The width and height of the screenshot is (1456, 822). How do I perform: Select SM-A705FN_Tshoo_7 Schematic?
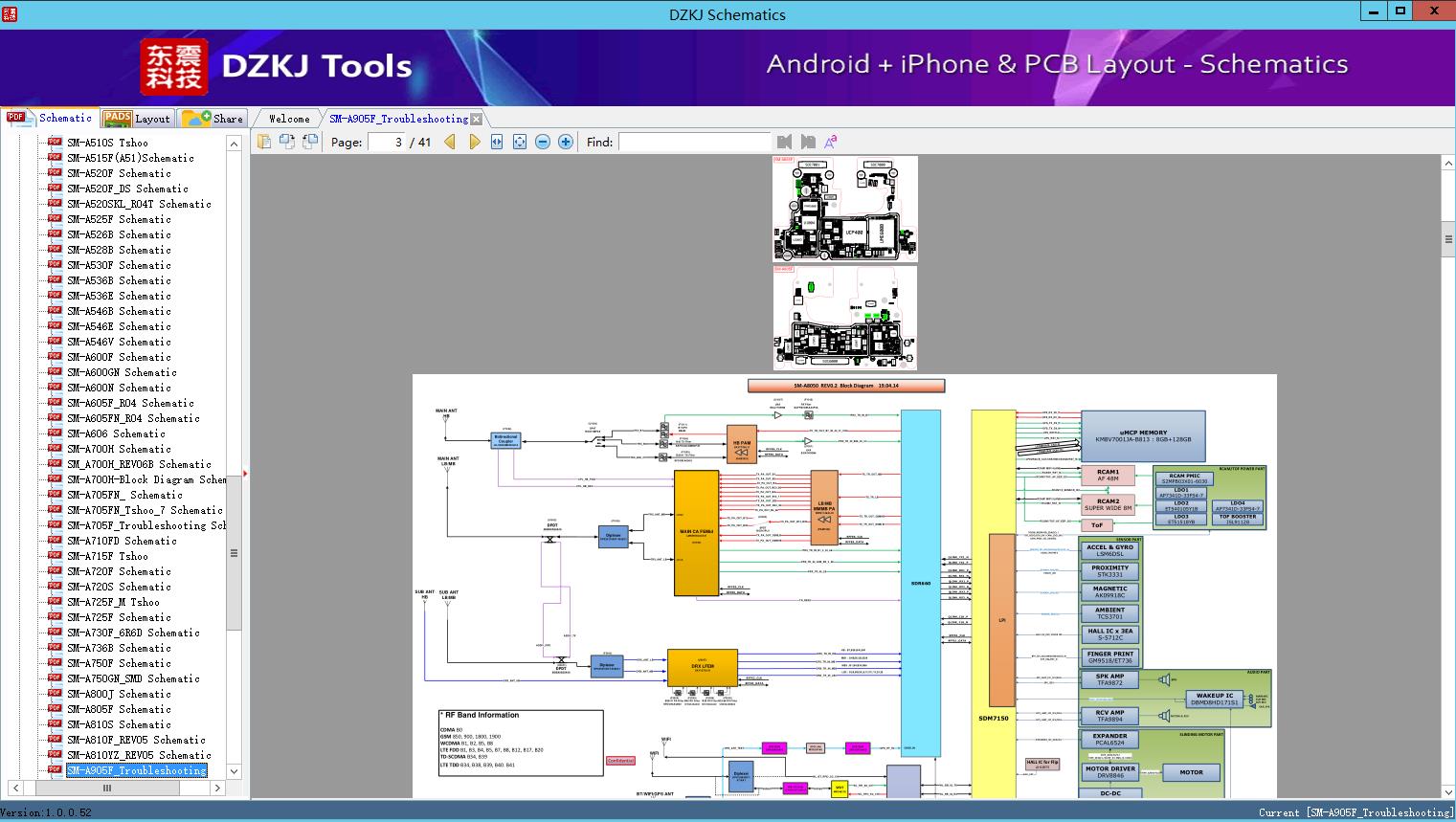(x=145, y=510)
